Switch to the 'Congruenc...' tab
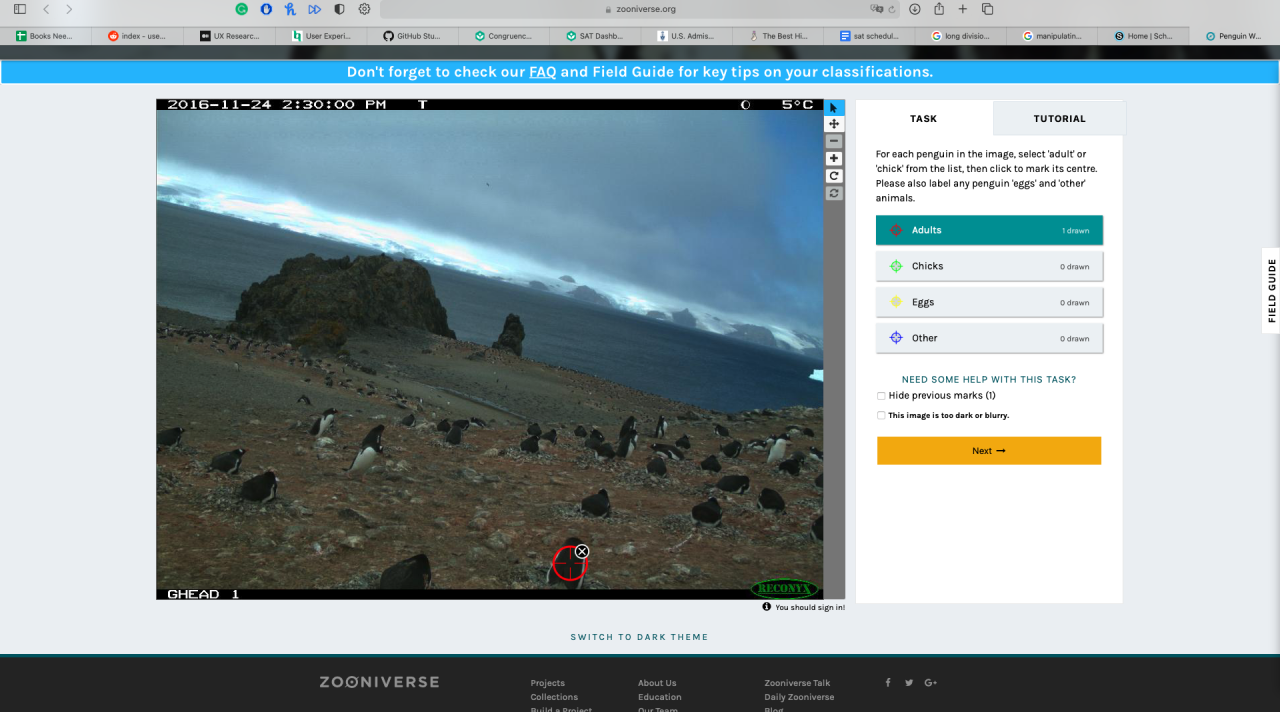The width and height of the screenshot is (1280, 712). pyautogui.click(x=505, y=36)
